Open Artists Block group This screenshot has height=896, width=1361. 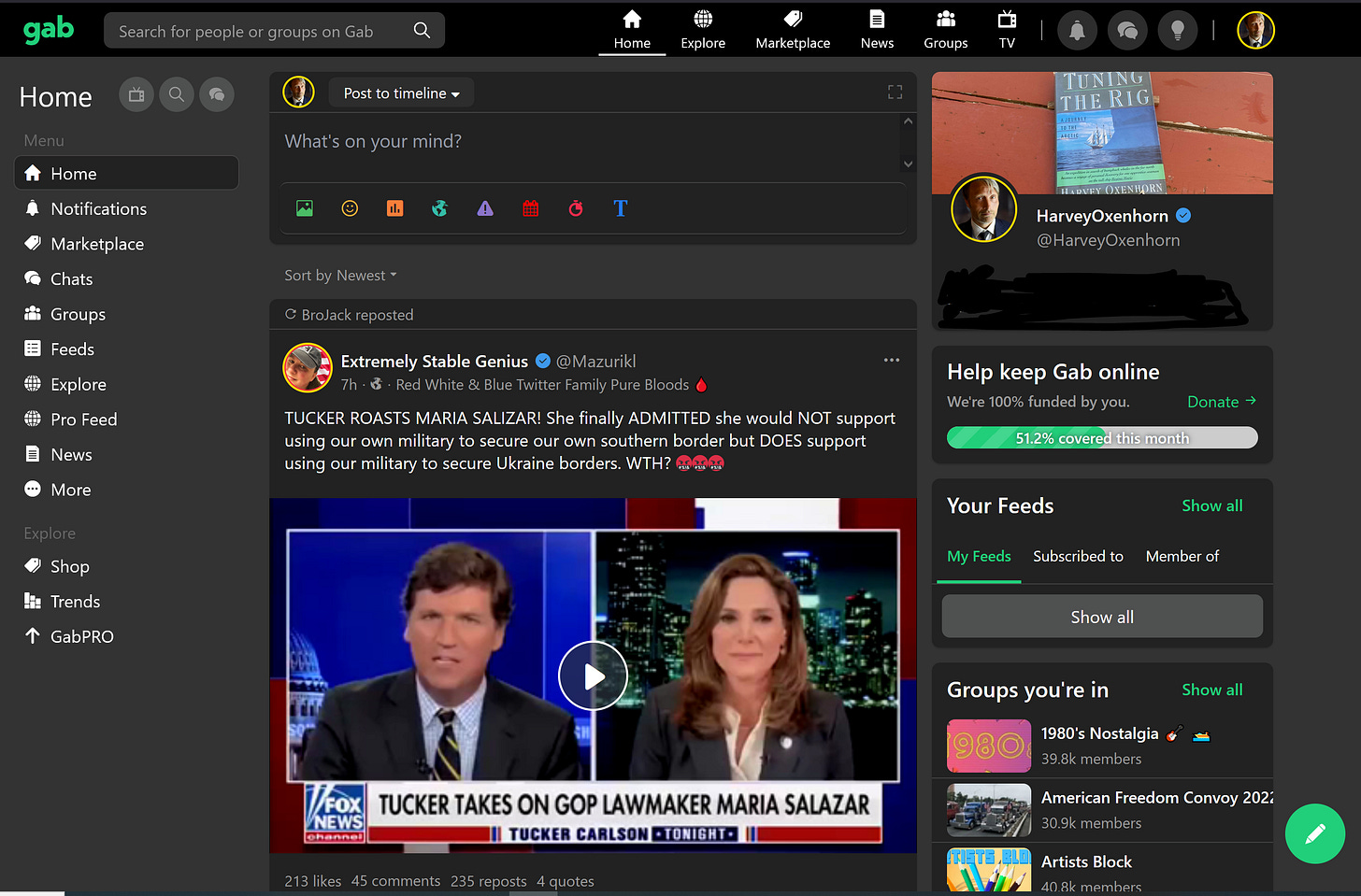click(1103, 869)
